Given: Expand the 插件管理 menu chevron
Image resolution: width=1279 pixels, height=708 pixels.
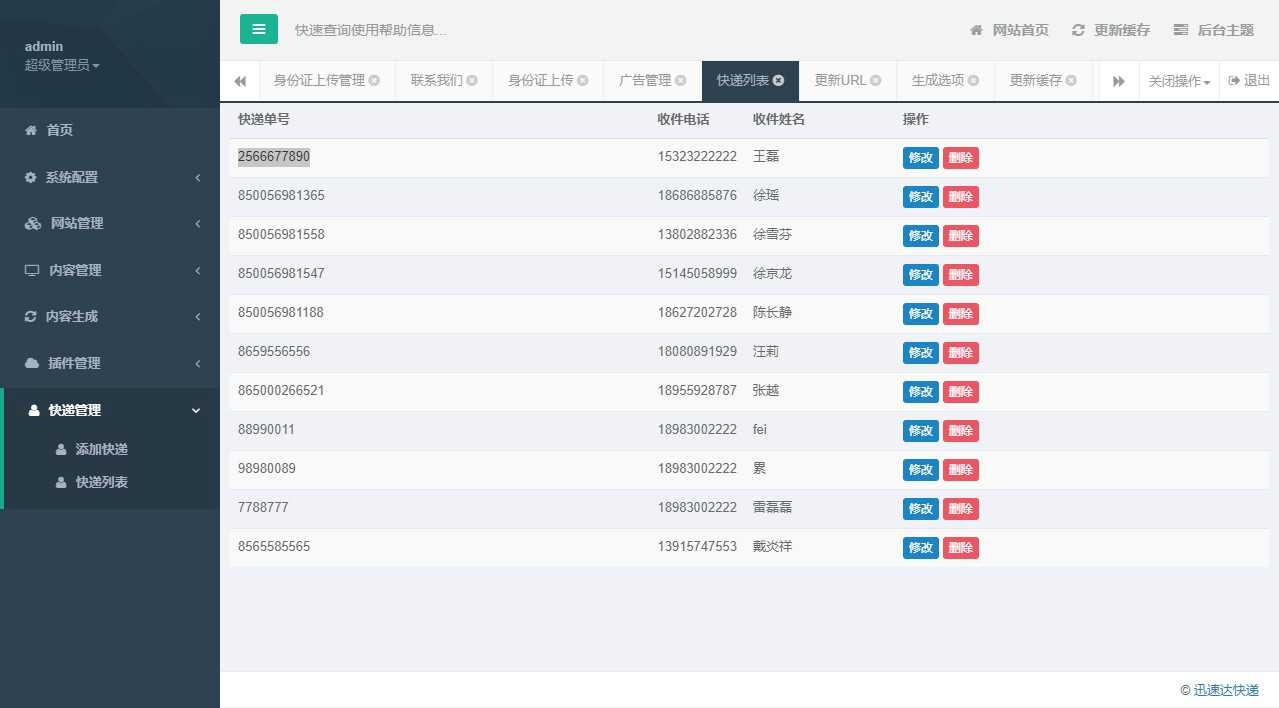Looking at the screenshot, I should tap(198, 363).
